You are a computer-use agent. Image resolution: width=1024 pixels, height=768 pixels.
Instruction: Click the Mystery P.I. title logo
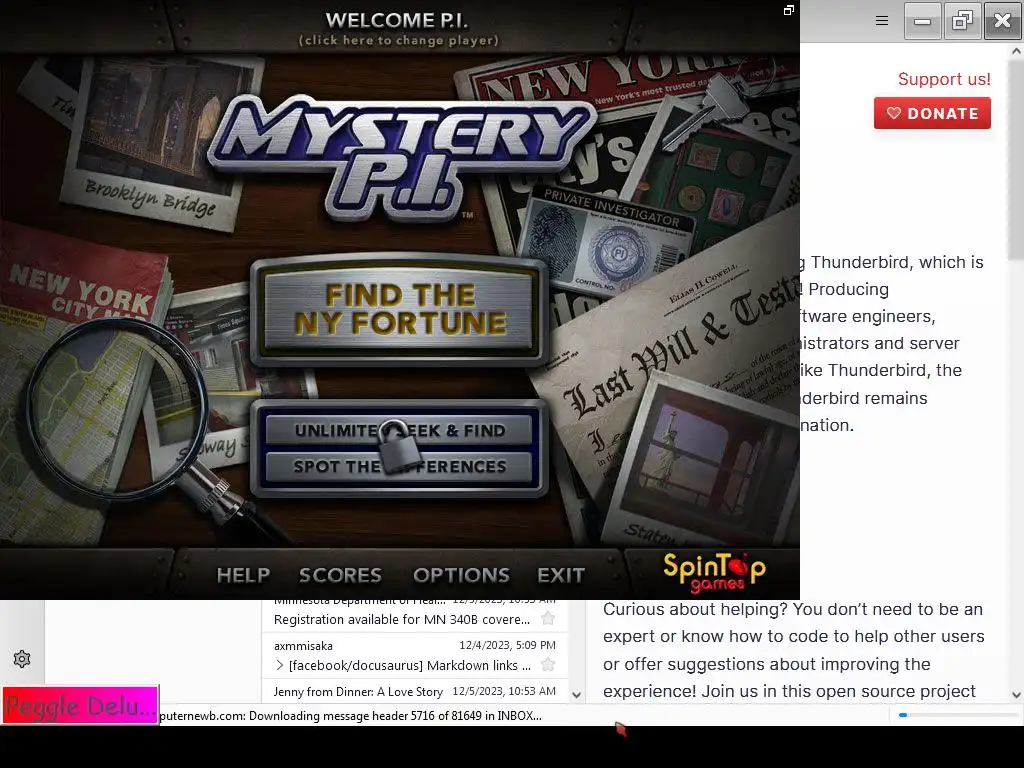401,157
